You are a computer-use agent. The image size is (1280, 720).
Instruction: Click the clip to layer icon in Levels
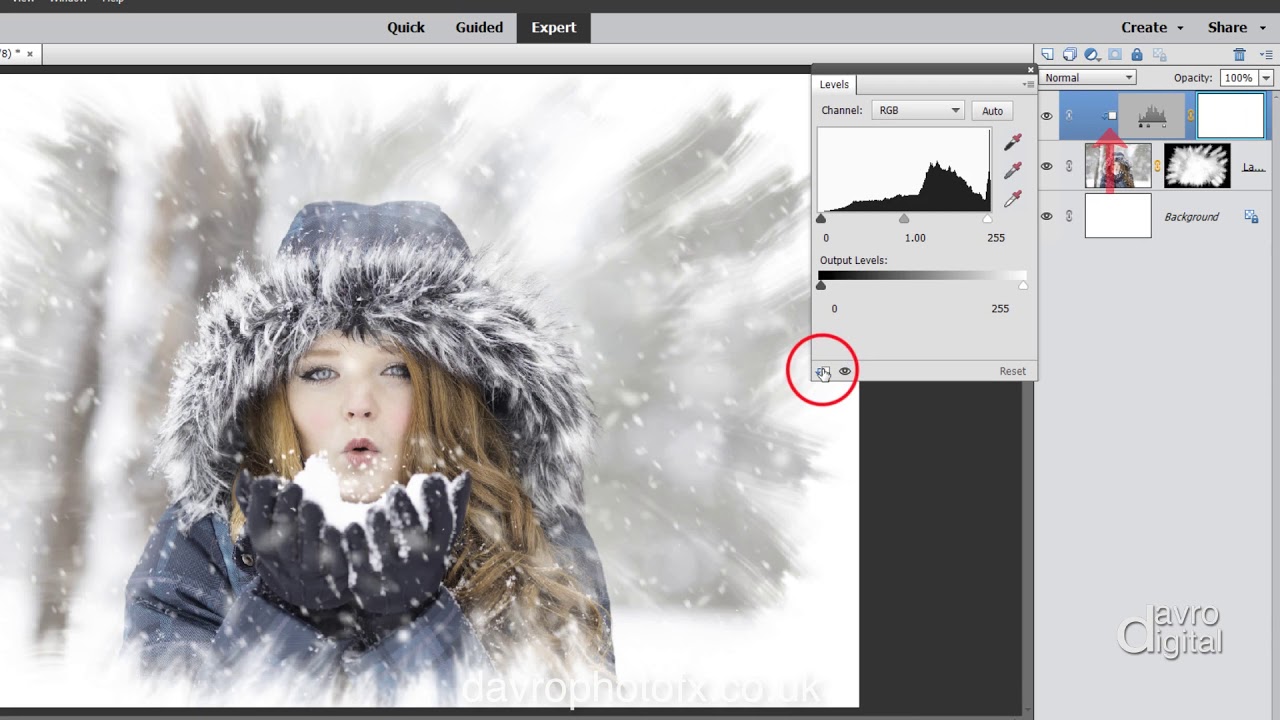coord(822,371)
